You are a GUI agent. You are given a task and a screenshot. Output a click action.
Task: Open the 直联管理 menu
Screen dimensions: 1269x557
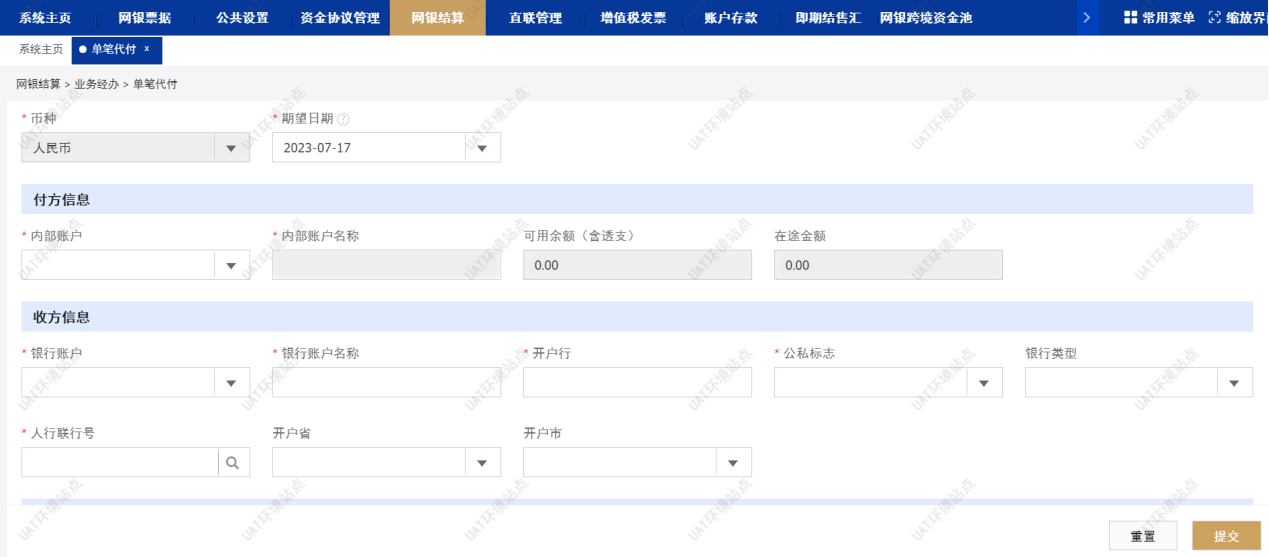pyautogui.click(x=535, y=18)
